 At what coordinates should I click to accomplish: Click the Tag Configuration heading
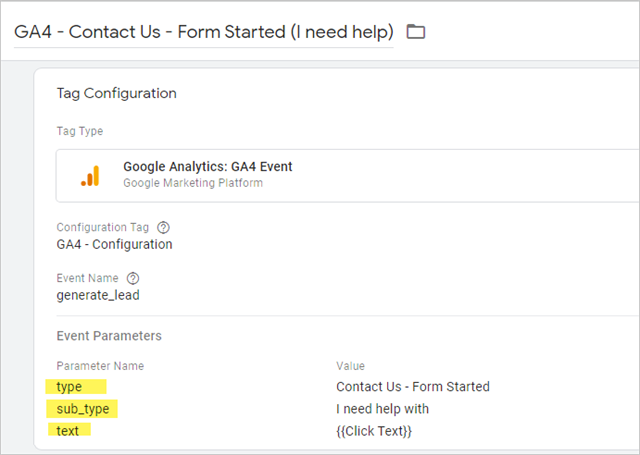pos(116,93)
